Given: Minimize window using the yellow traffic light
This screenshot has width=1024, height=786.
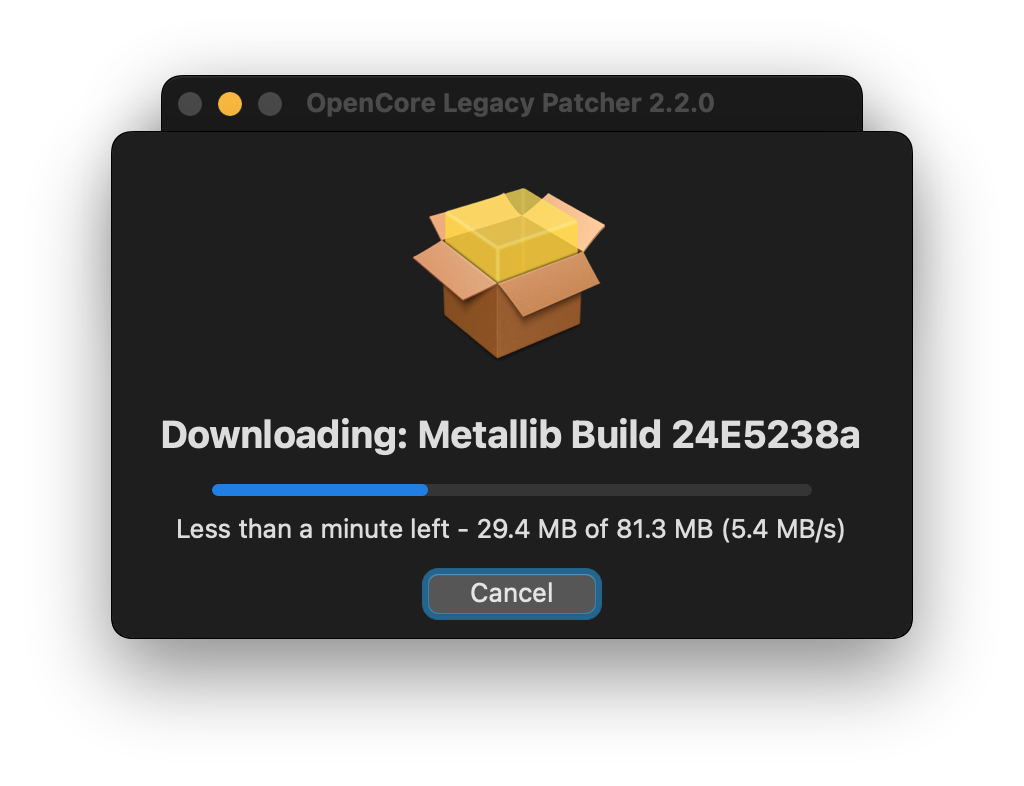Looking at the screenshot, I should pyautogui.click(x=230, y=104).
